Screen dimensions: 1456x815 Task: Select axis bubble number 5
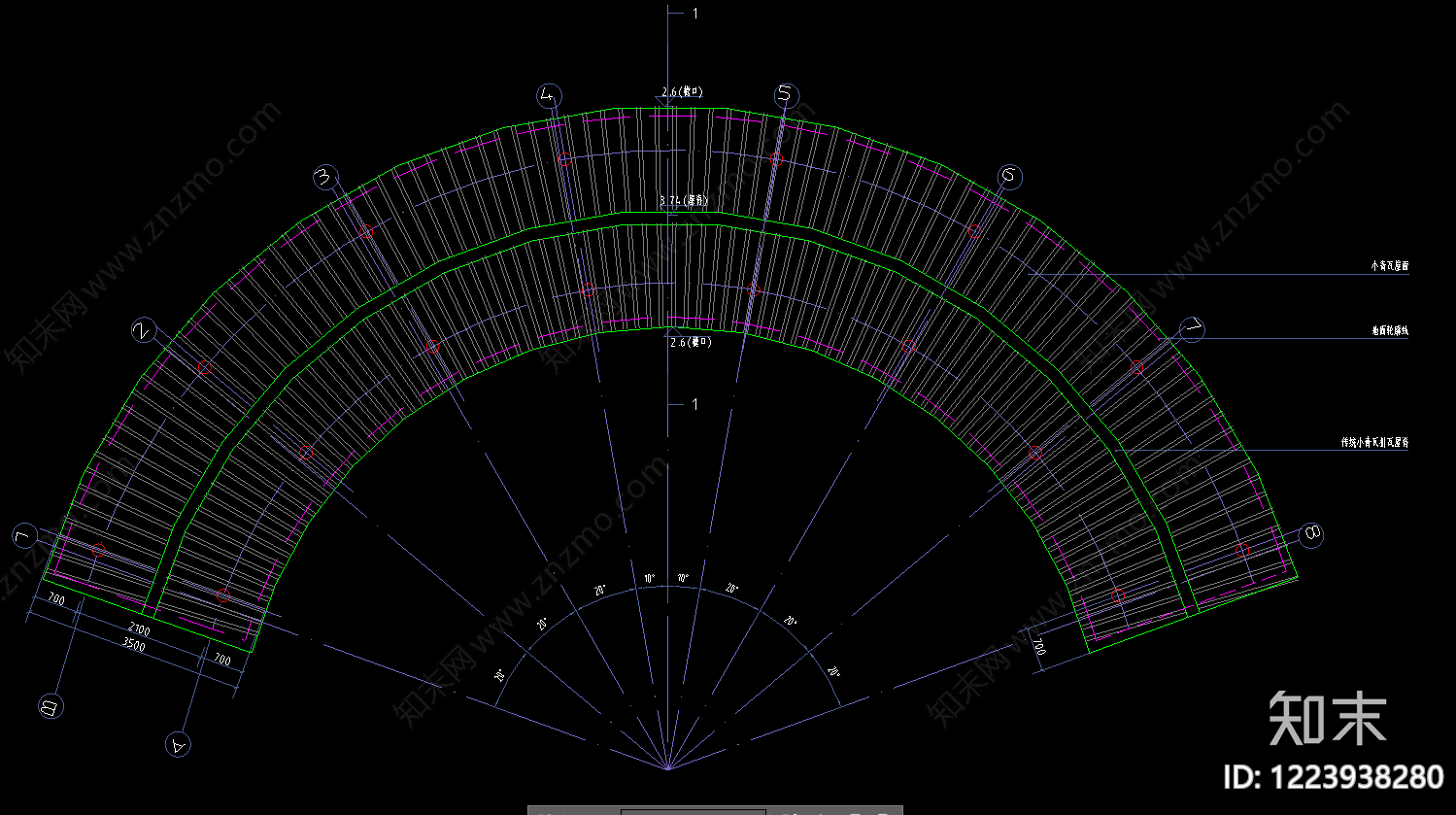click(786, 94)
